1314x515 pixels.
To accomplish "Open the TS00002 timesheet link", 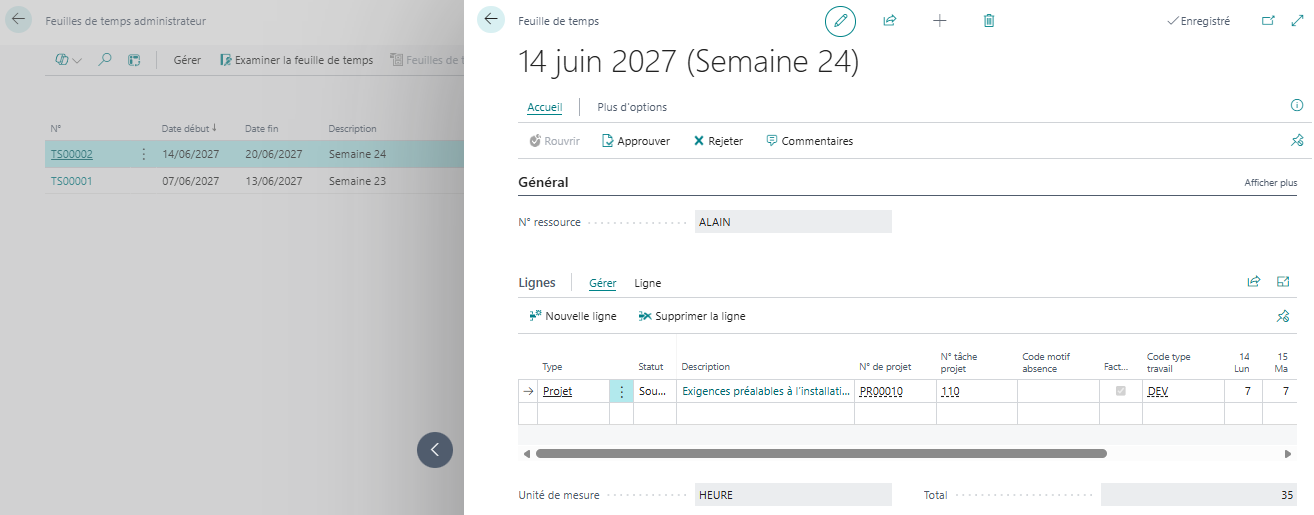I will coord(72,154).
